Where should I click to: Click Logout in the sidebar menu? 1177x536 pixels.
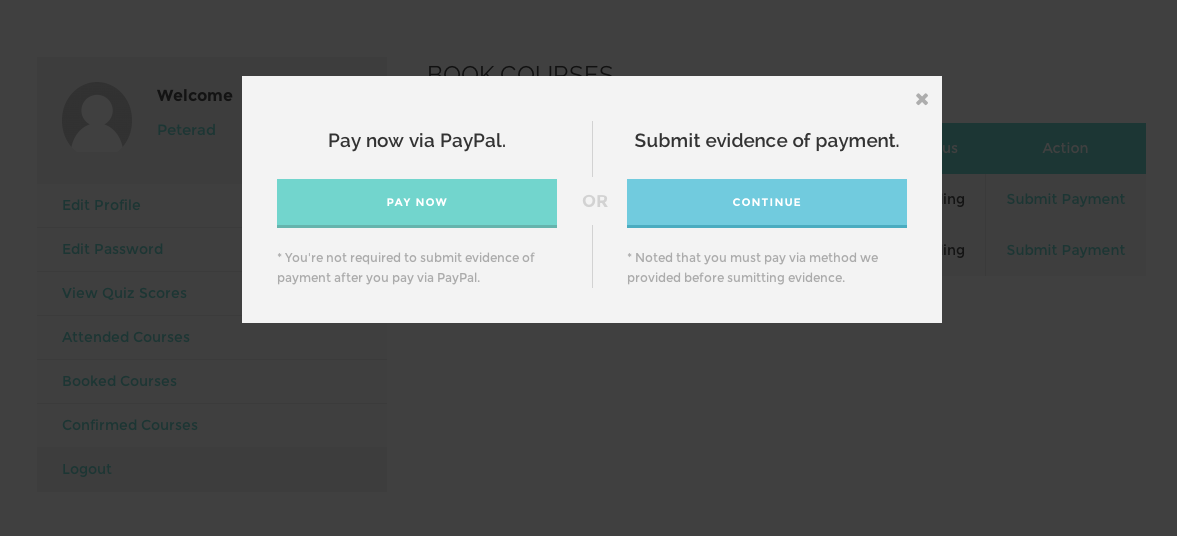coord(87,469)
